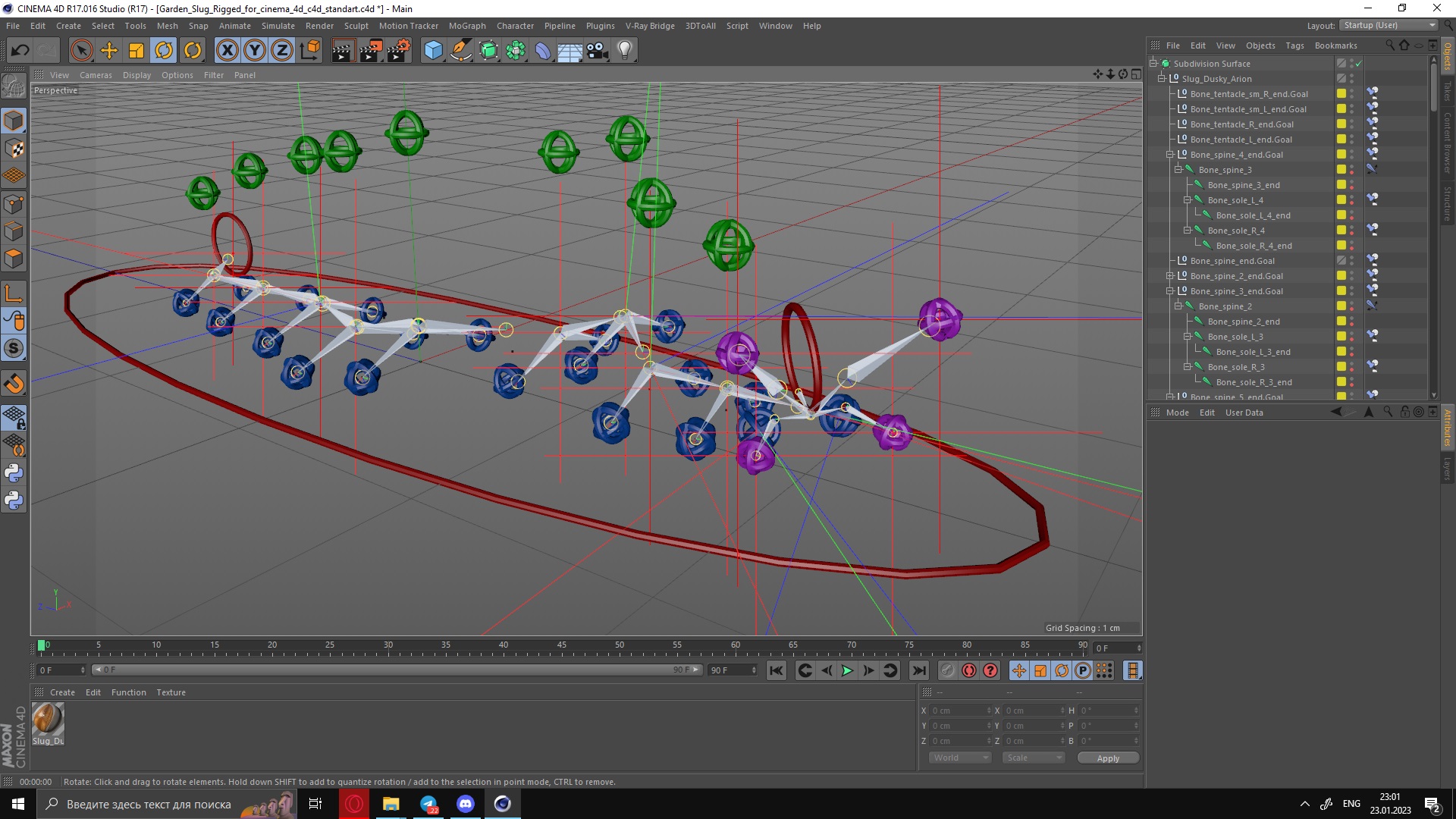Screen dimensions: 1456x819
Task: Select Bone_spine_end.Goal in object tree
Action: click(1232, 261)
